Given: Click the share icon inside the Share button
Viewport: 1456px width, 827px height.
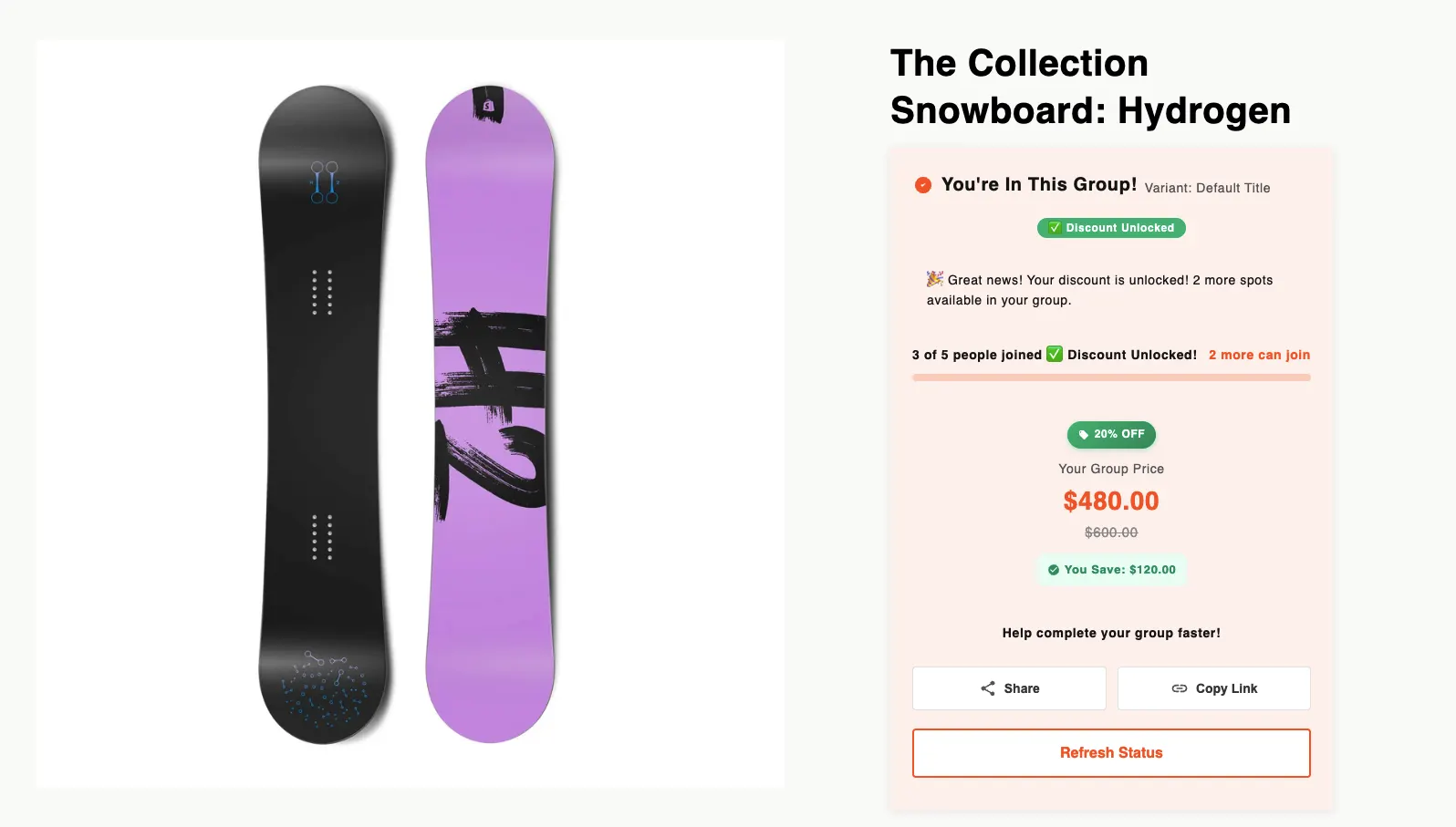Looking at the screenshot, I should click(x=987, y=688).
